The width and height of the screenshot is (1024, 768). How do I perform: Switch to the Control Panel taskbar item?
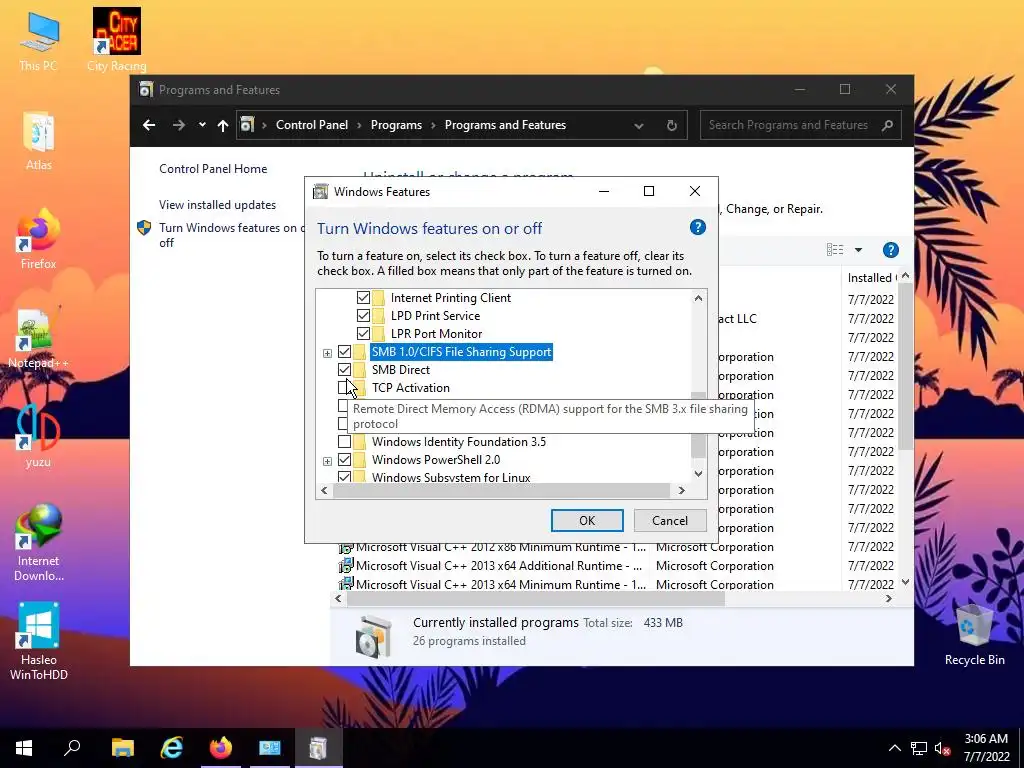coord(270,748)
